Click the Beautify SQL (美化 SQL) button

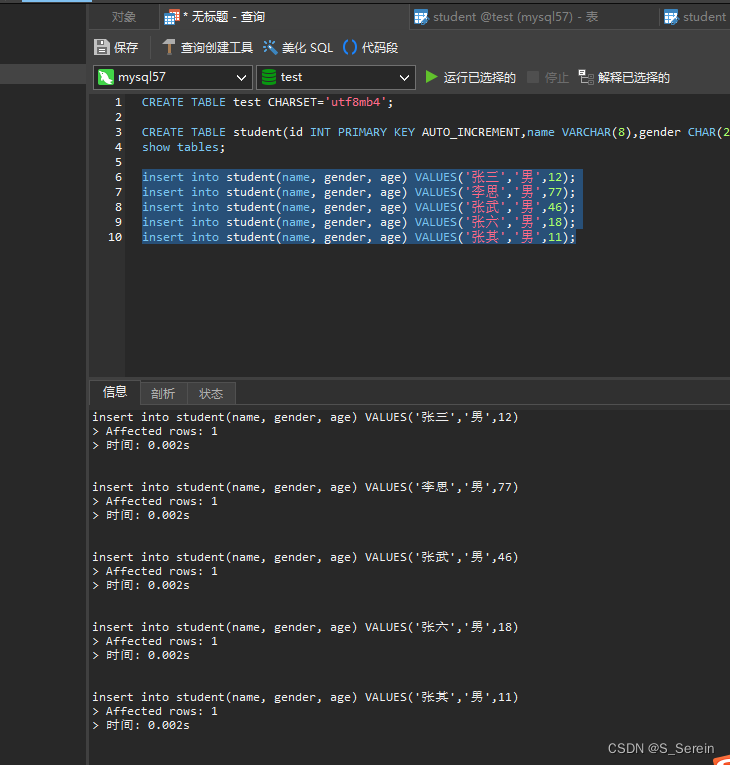(298, 47)
